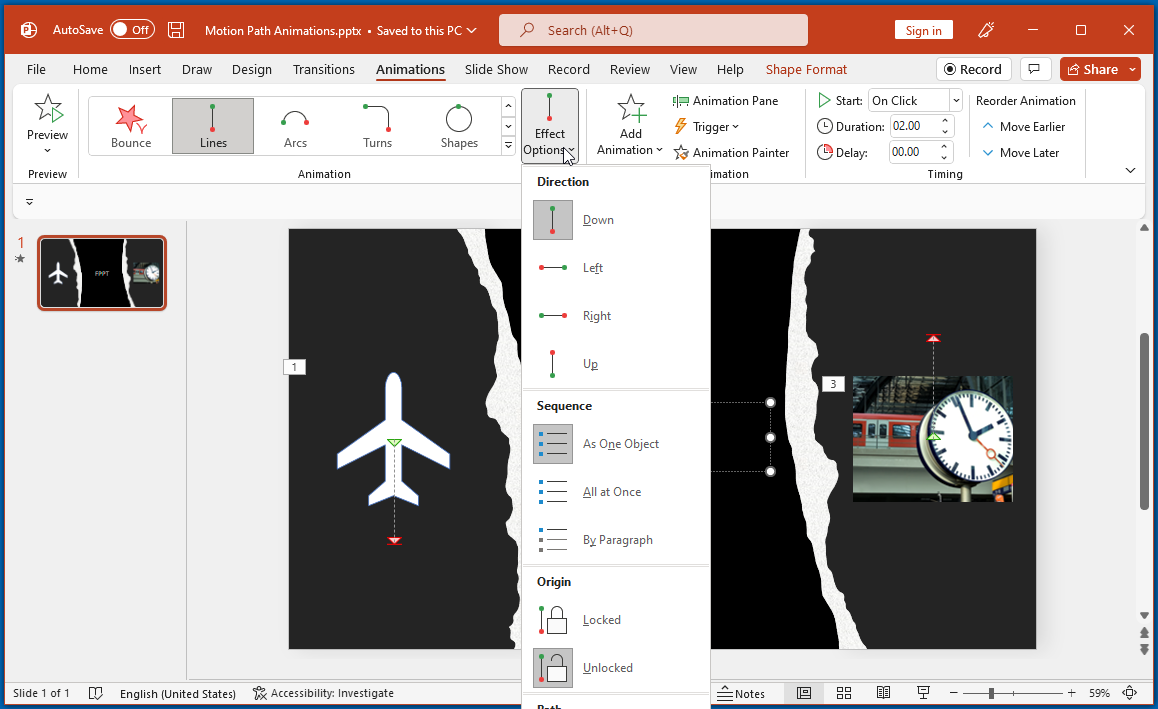Open the Animation Pane
Screen dimensions: 1158x709
(x=725, y=101)
